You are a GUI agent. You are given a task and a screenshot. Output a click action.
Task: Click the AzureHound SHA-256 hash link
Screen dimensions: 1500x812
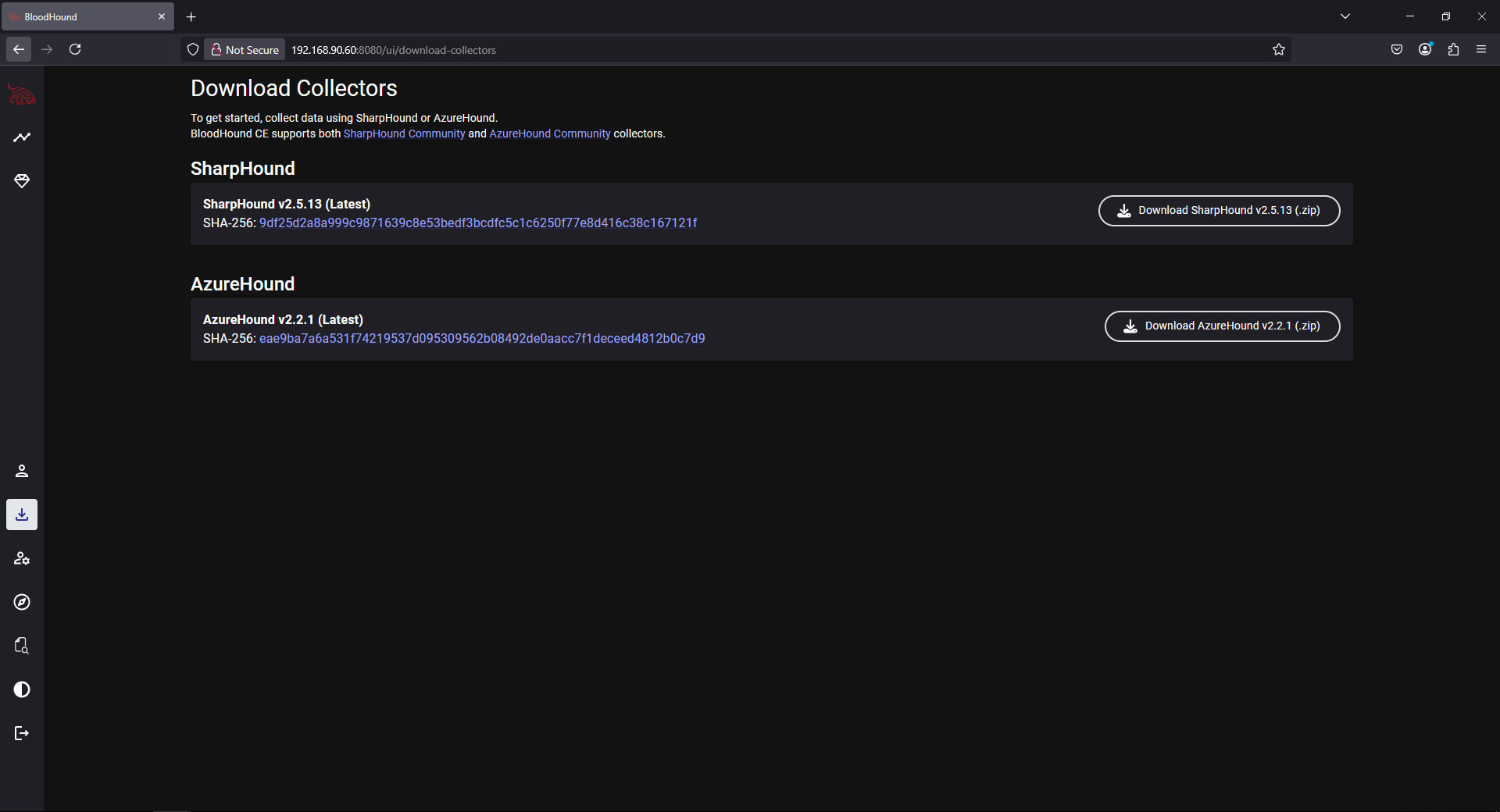coord(482,339)
